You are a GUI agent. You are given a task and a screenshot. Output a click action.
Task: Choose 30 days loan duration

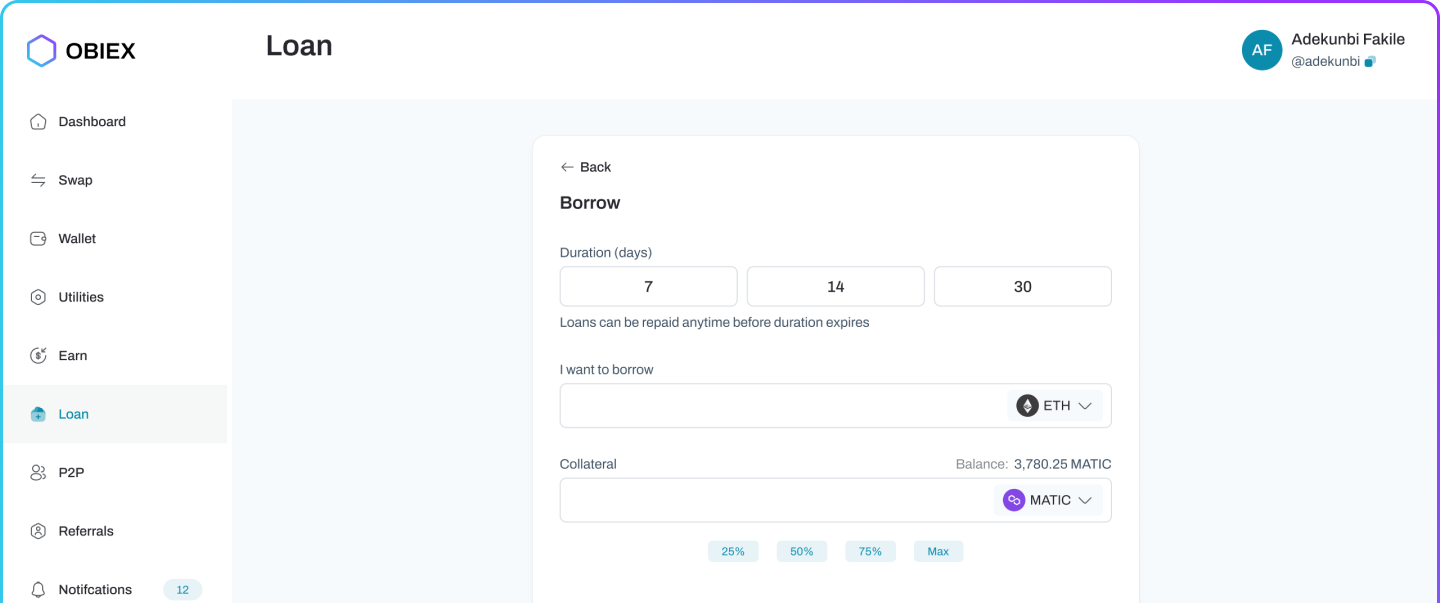[x=1022, y=287]
